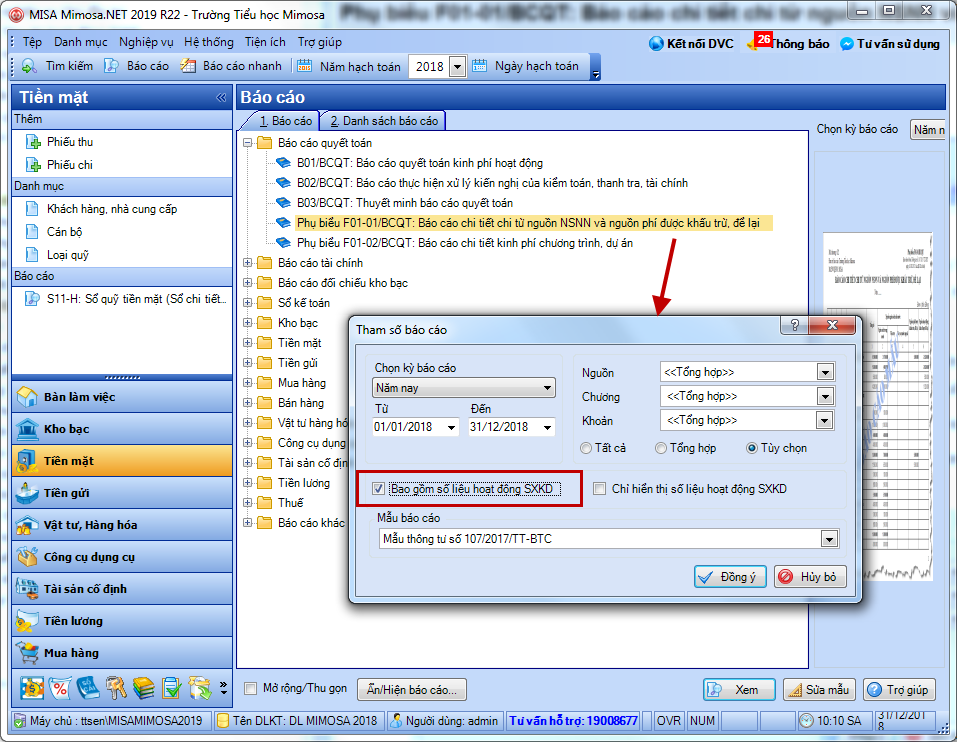Click the report preview thumbnail
This screenshot has height=742, width=957.
[x=877, y=406]
